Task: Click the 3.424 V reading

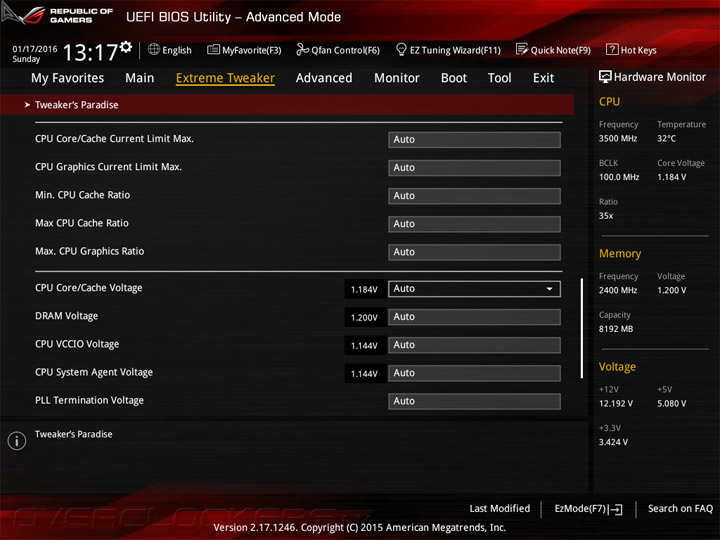Action: click(x=613, y=442)
